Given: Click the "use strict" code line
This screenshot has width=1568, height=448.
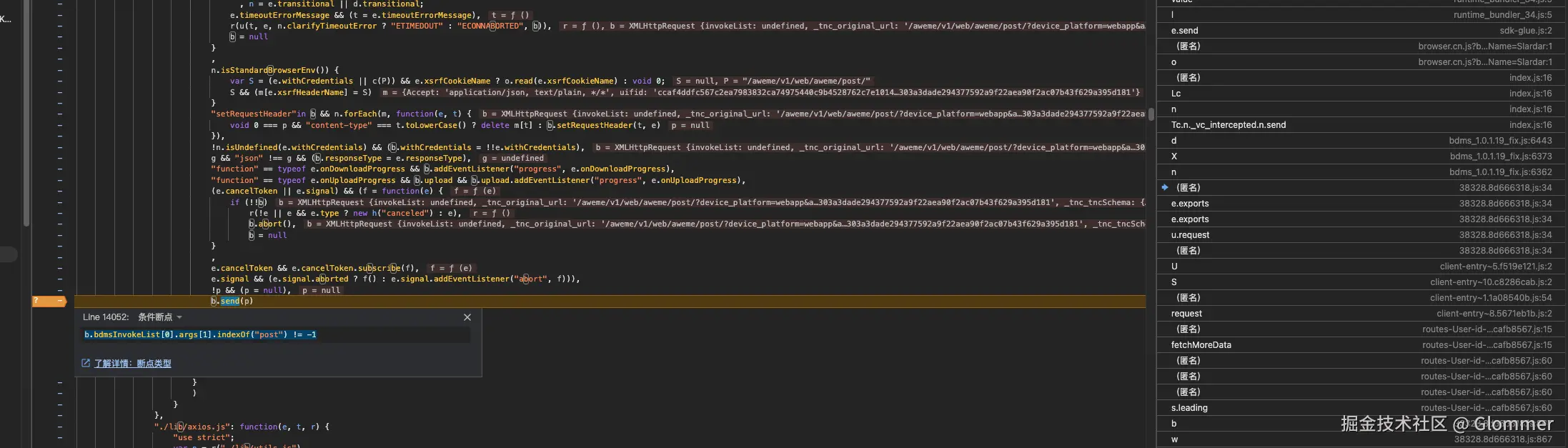Looking at the screenshot, I should pyautogui.click(x=204, y=438).
